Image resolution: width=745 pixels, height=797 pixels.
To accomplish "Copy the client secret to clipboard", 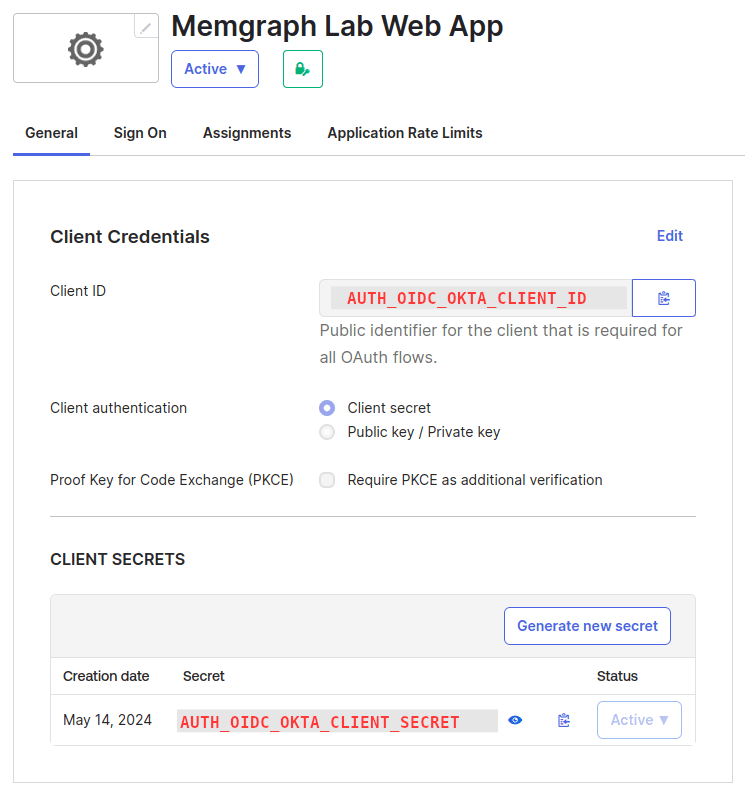I will coord(564,720).
